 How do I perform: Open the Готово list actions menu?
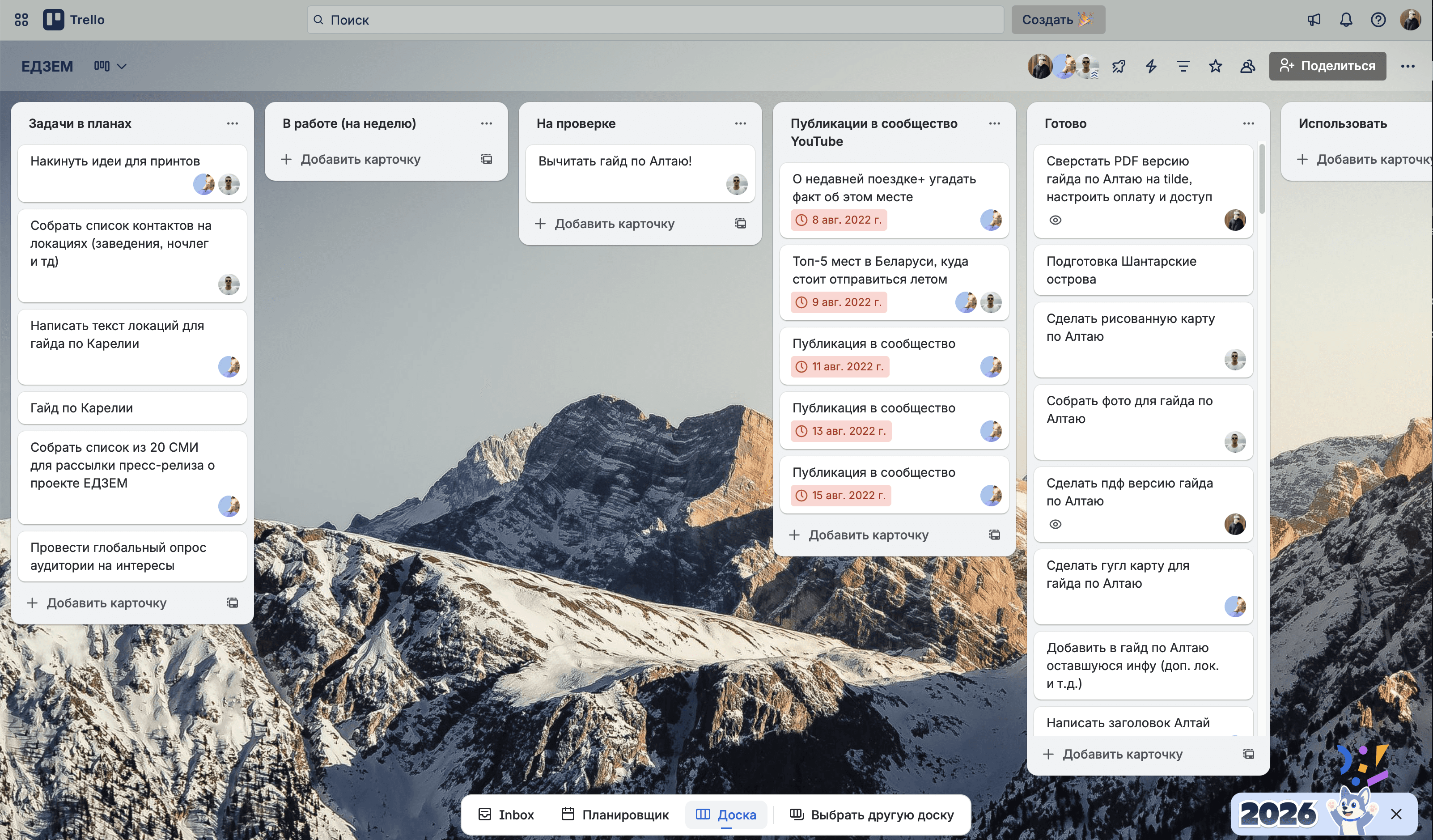(1248, 123)
